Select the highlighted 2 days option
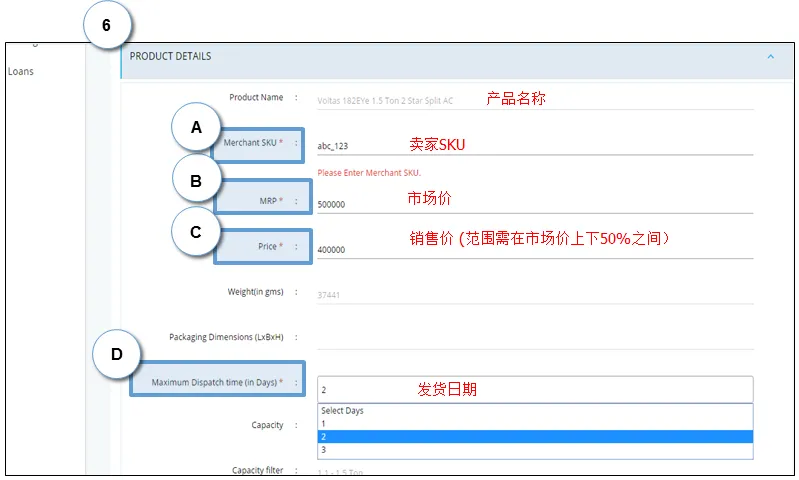Screen dimensions: 799x480 point(535,437)
